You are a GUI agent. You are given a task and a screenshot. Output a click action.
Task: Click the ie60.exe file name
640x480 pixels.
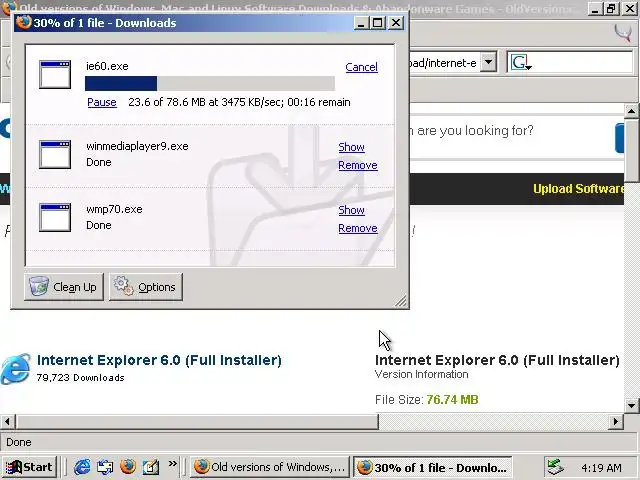coord(107,66)
